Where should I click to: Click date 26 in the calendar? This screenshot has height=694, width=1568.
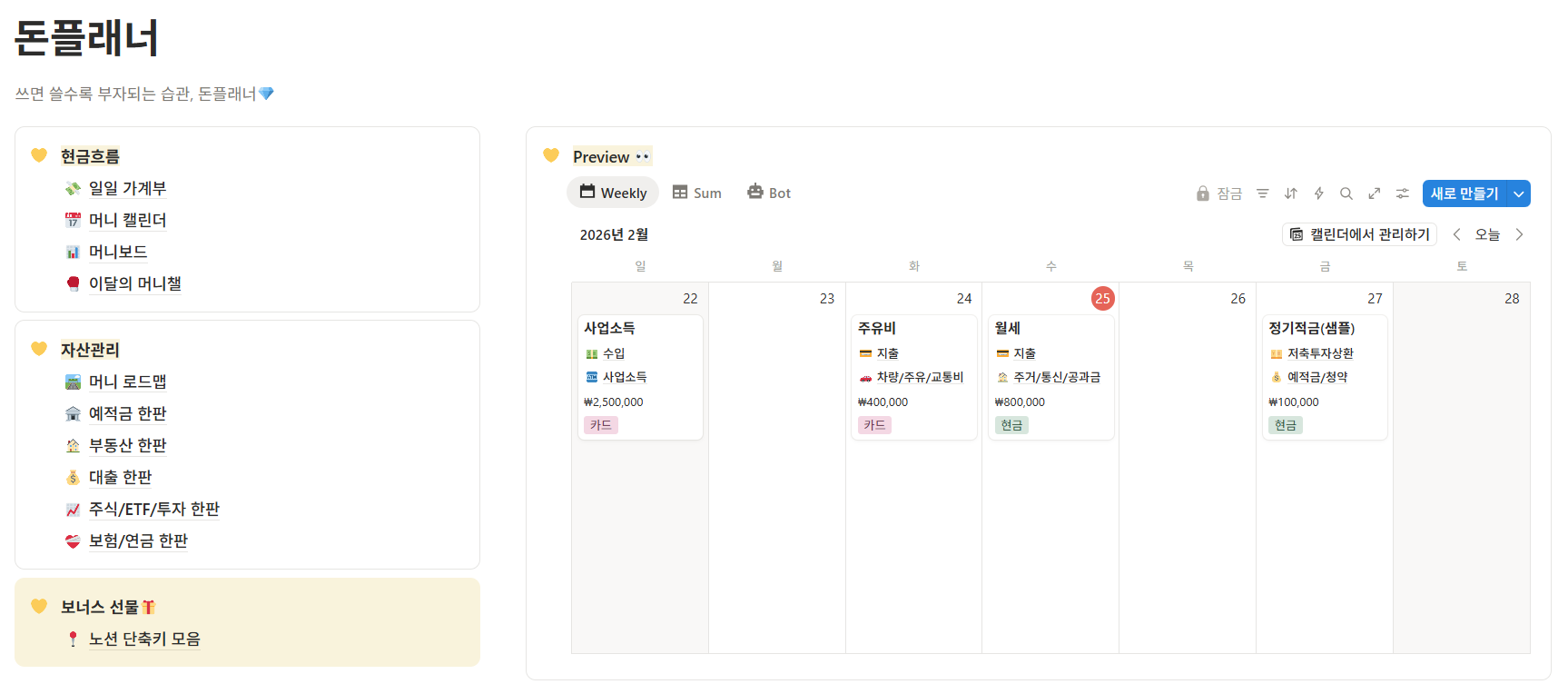point(1238,298)
